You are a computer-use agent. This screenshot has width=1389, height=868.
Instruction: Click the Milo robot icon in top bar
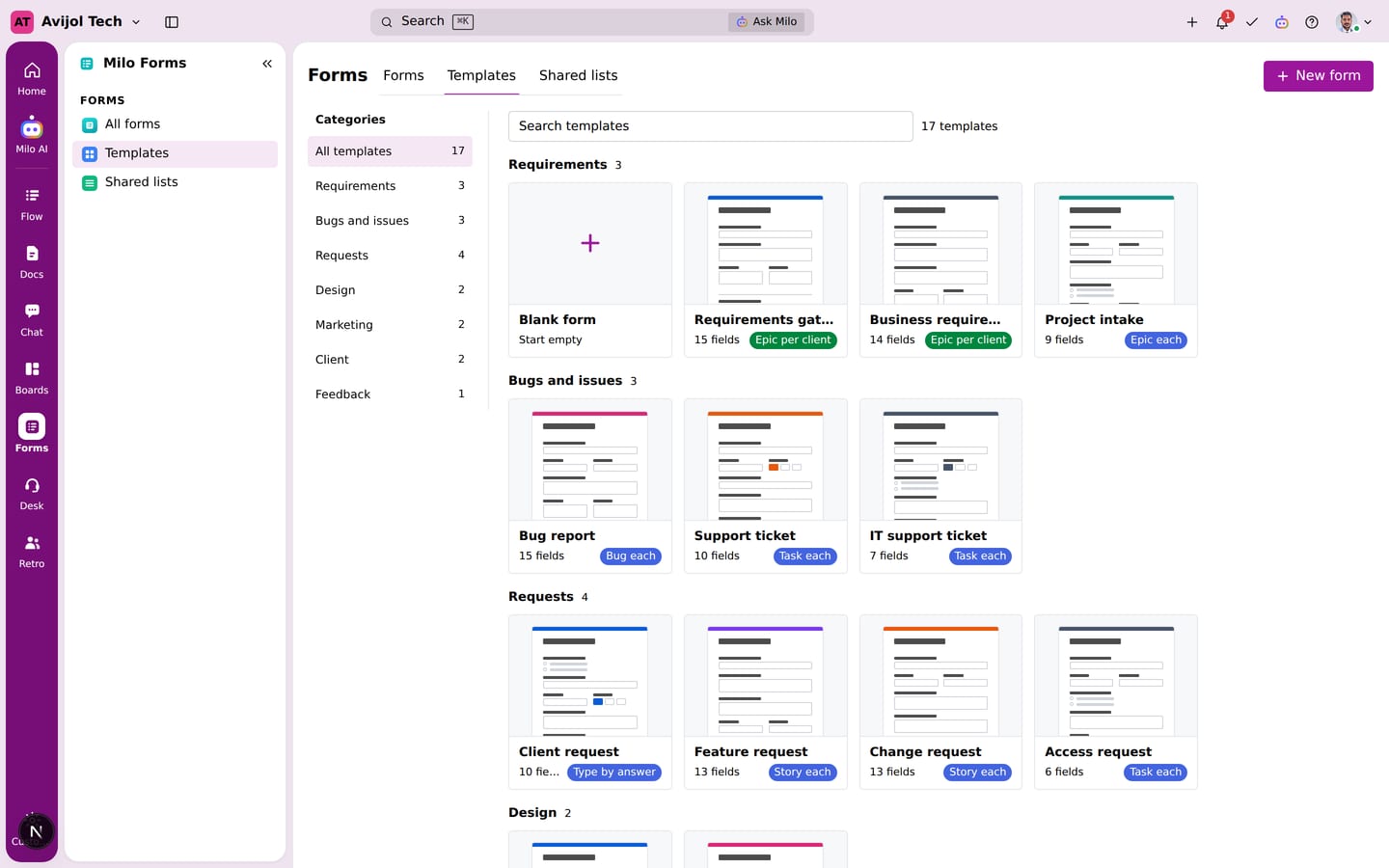point(1282,21)
